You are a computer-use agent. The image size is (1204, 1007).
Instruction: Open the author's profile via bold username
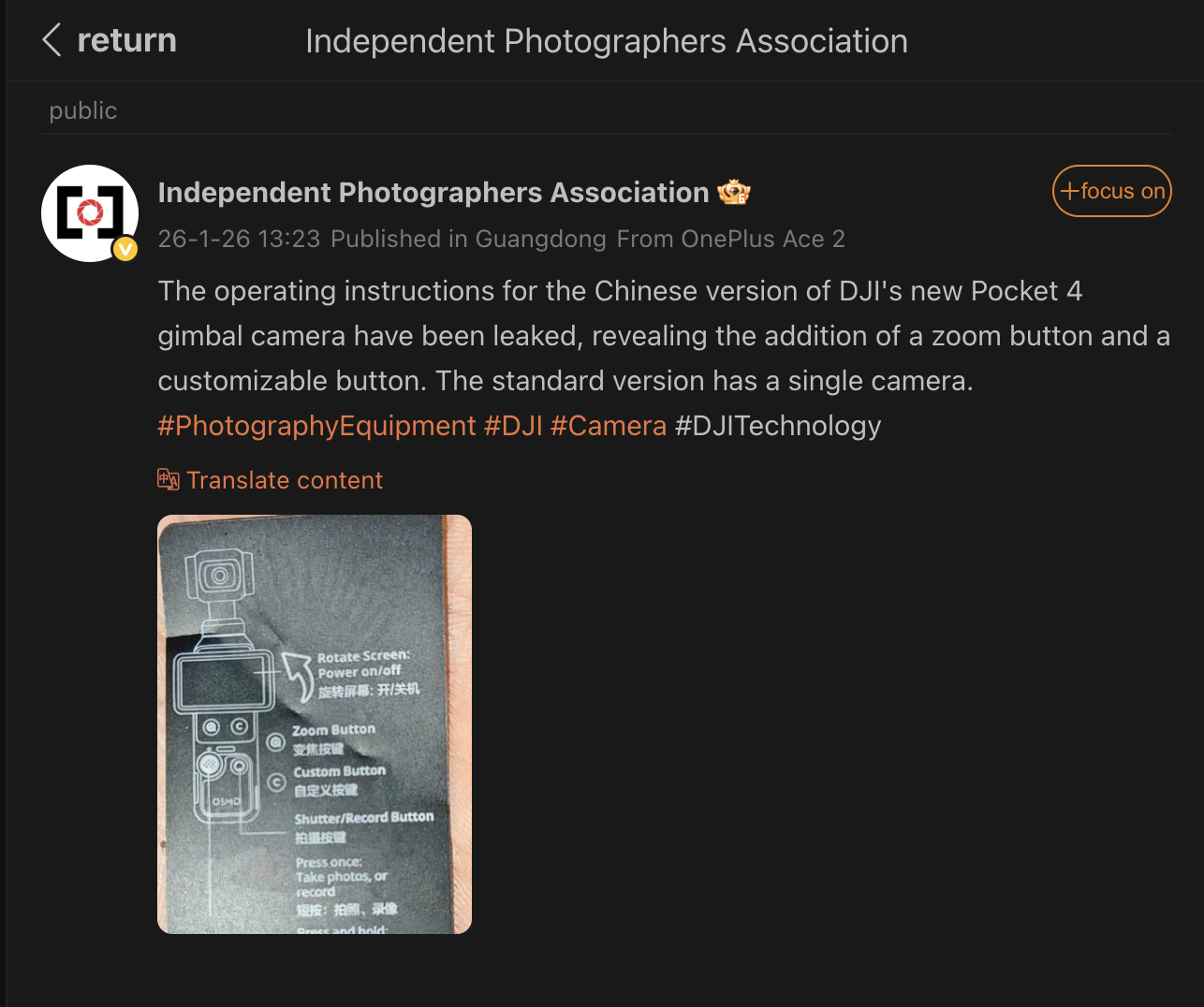(x=433, y=192)
